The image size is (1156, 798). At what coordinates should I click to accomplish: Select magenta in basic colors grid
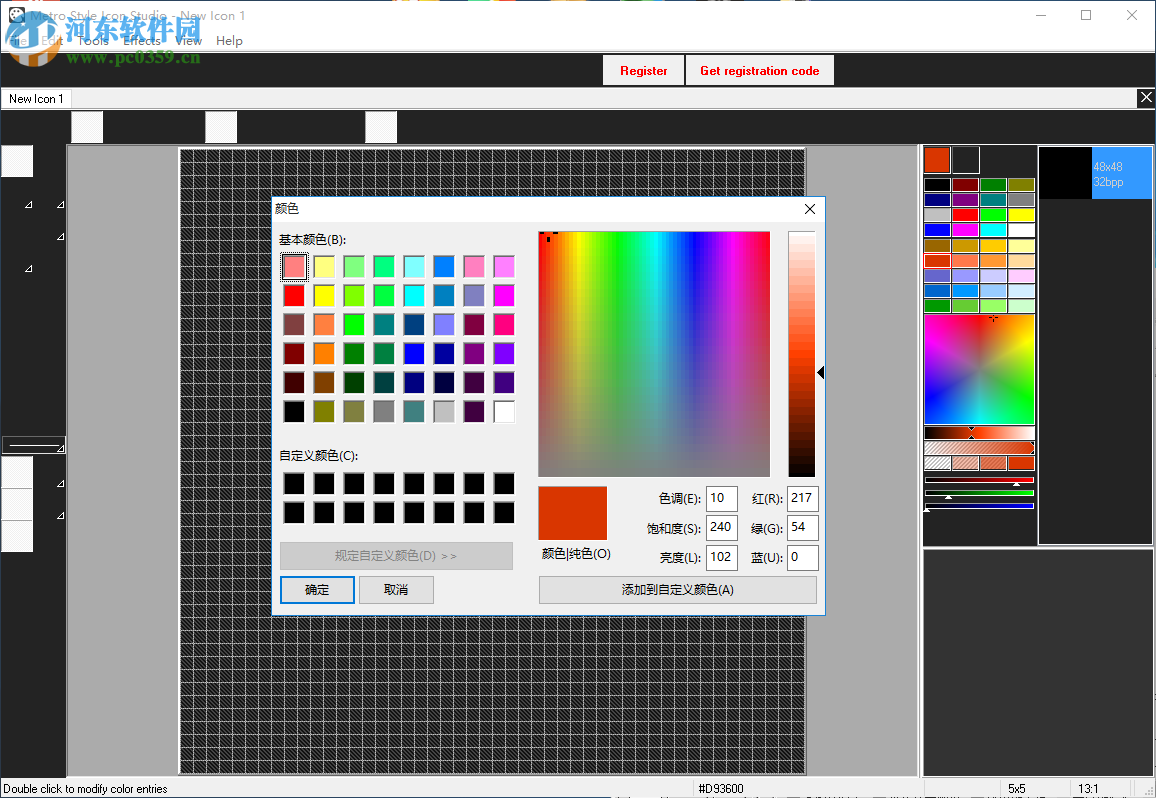point(504,296)
